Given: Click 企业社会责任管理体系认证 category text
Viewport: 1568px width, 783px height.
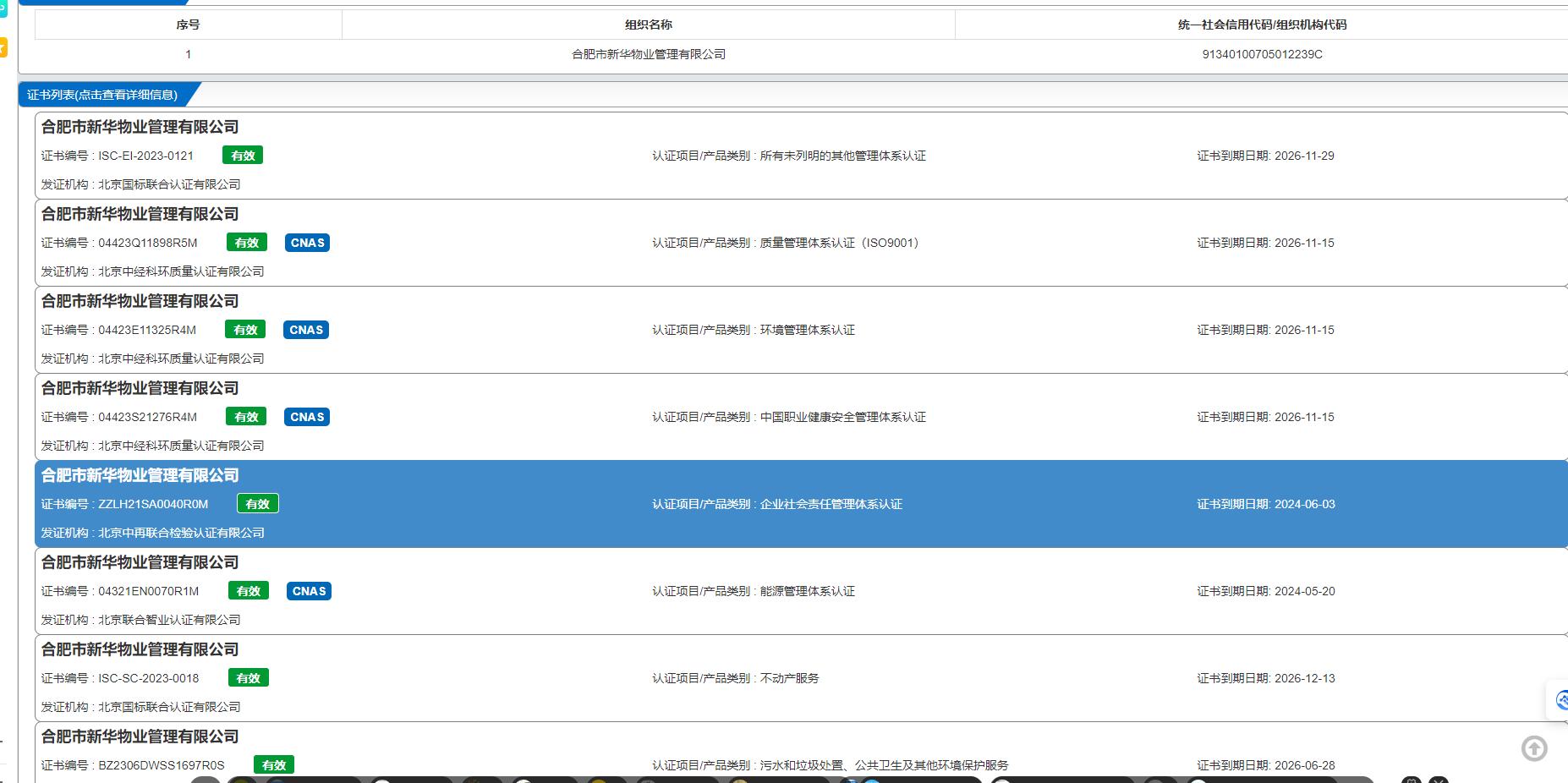Looking at the screenshot, I should pos(831,504).
